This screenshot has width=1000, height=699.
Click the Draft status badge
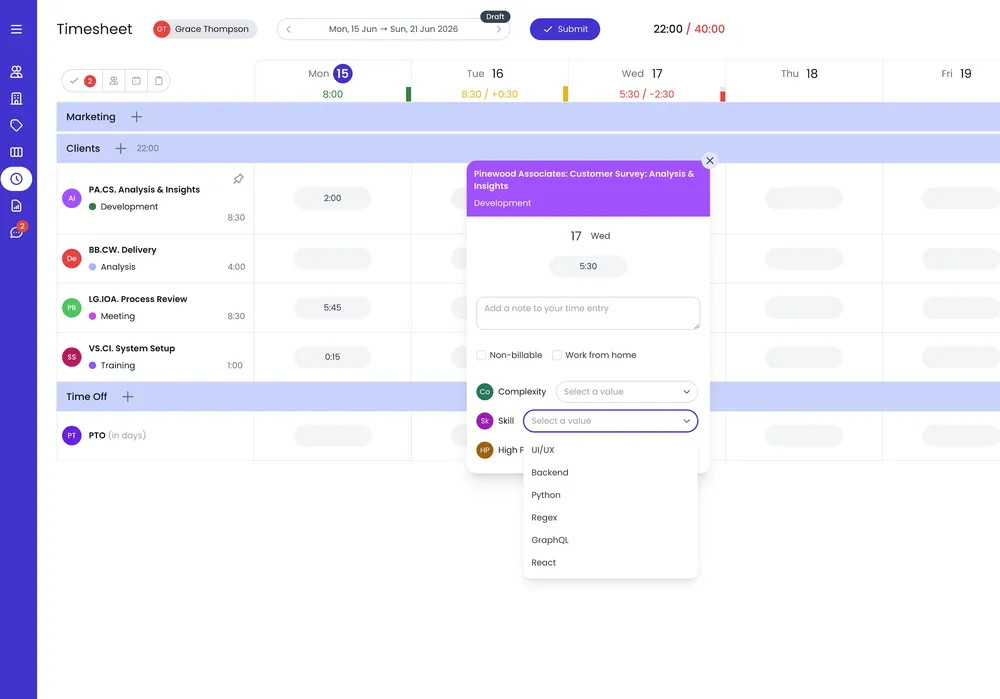coord(495,17)
